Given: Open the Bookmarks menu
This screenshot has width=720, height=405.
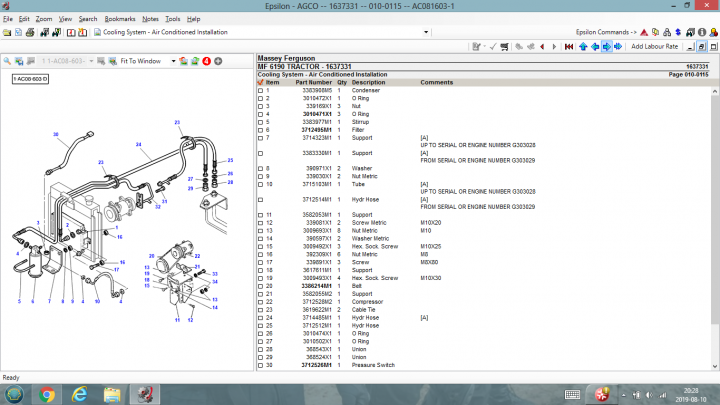Looking at the screenshot, I should (120, 18).
